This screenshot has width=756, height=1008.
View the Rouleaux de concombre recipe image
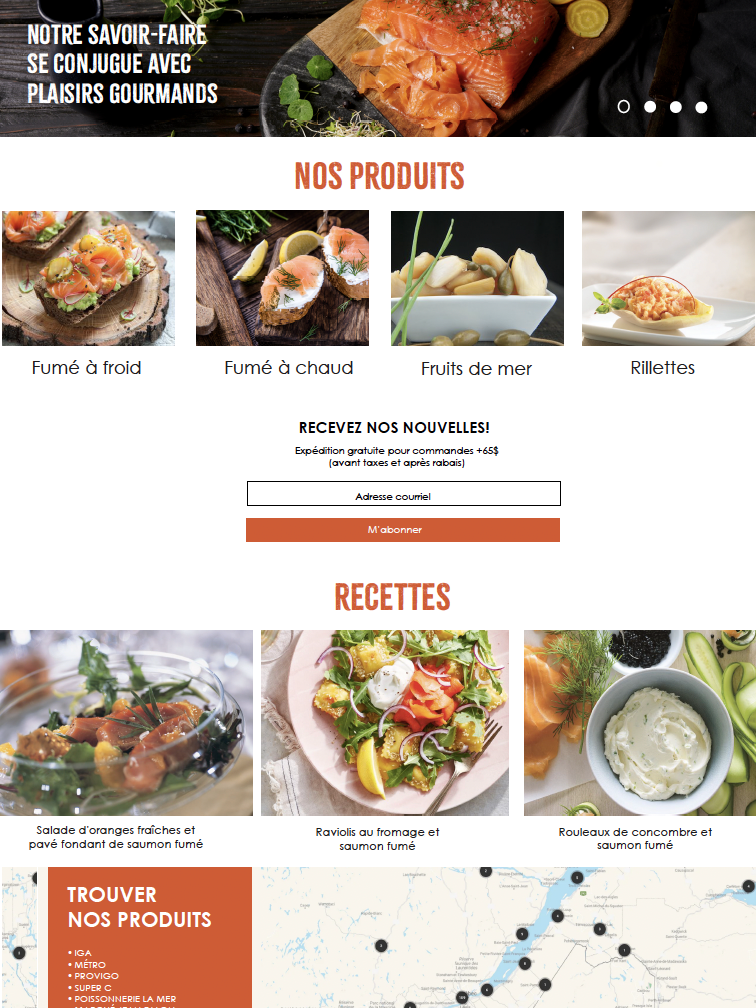640,723
